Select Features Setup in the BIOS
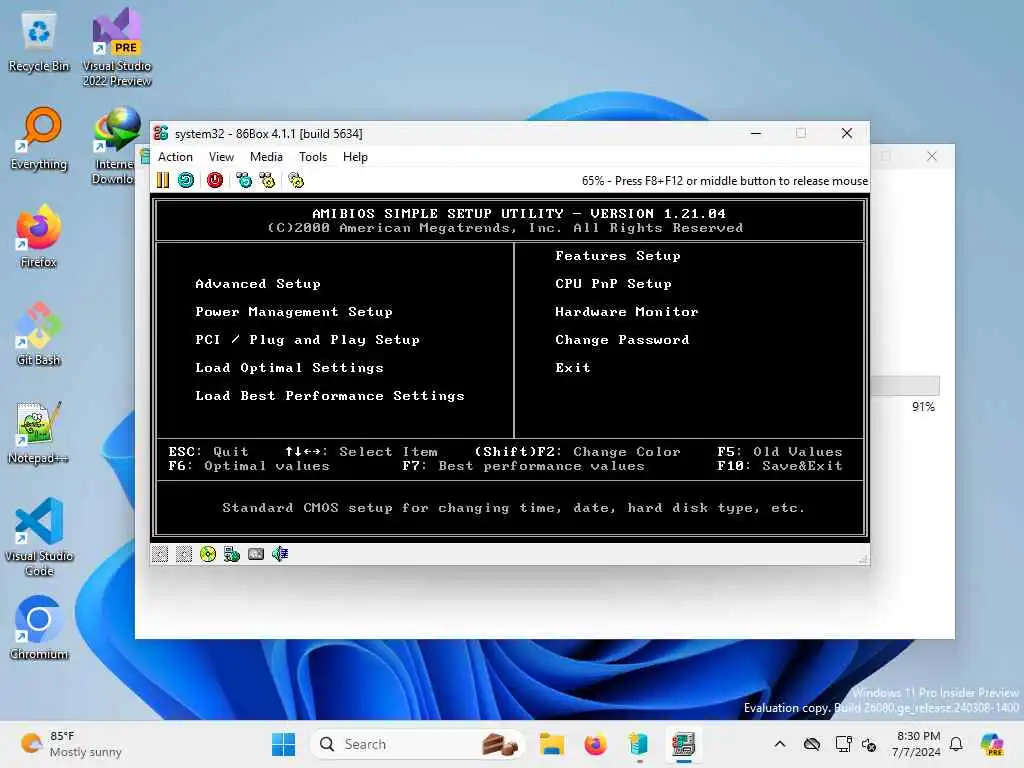1024x768 pixels. (x=618, y=256)
